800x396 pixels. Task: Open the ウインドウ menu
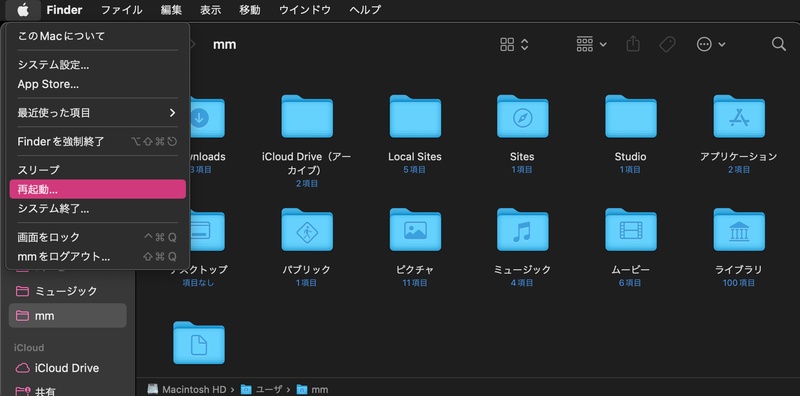pyautogui.click(x=305, y=10)
